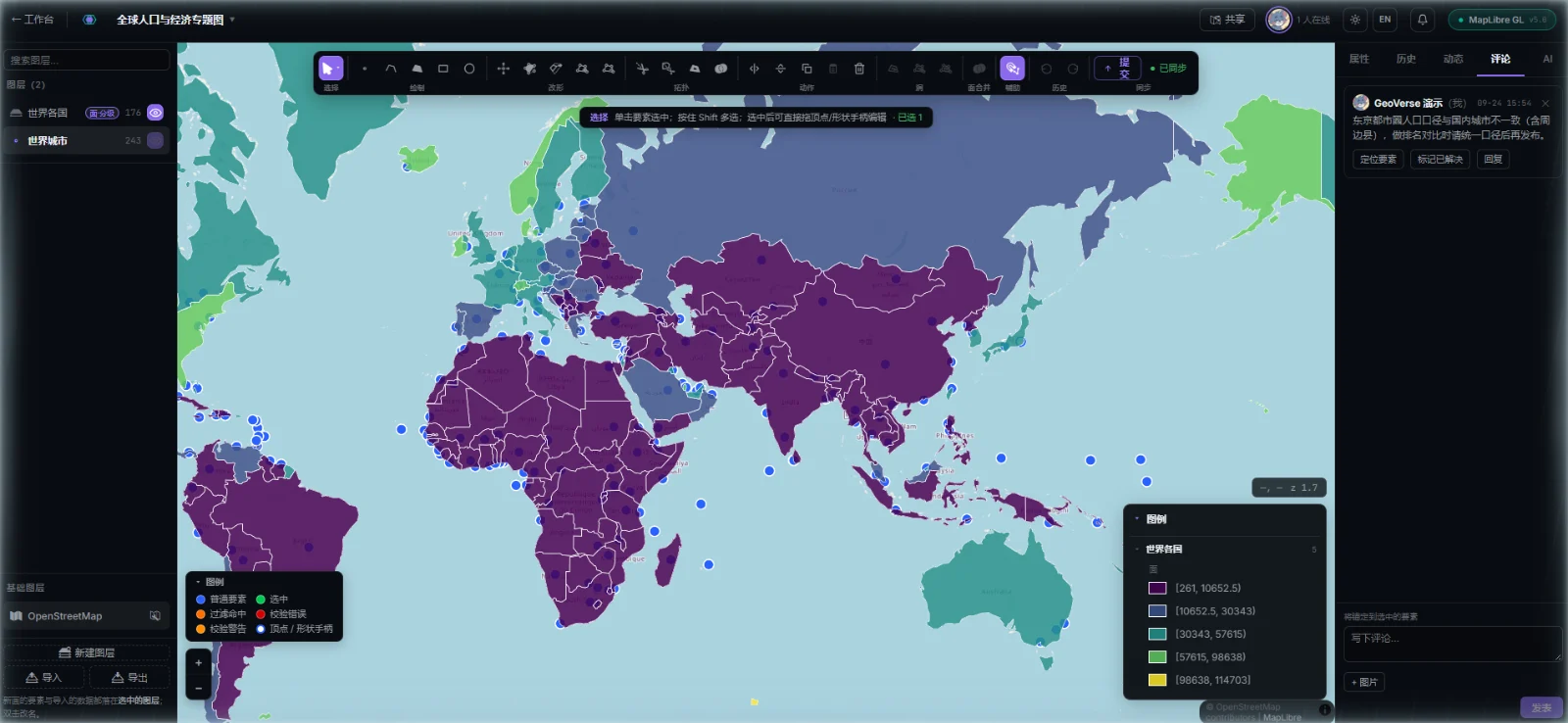Dismiss the GeoVerse comment with X

[1545, 103]
